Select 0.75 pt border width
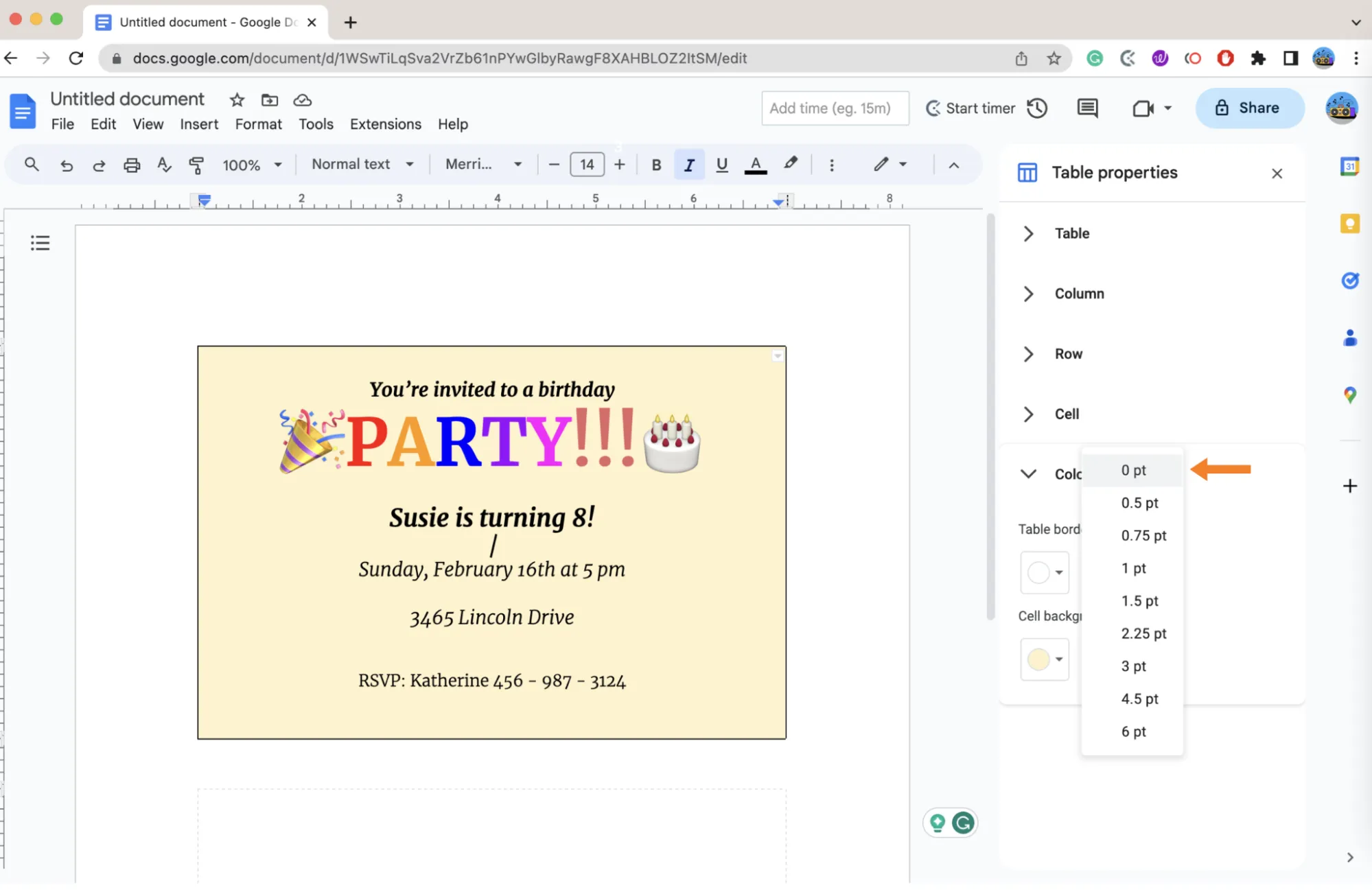Viewport: 1372px width, 892px height. (x=1132, y=536)
